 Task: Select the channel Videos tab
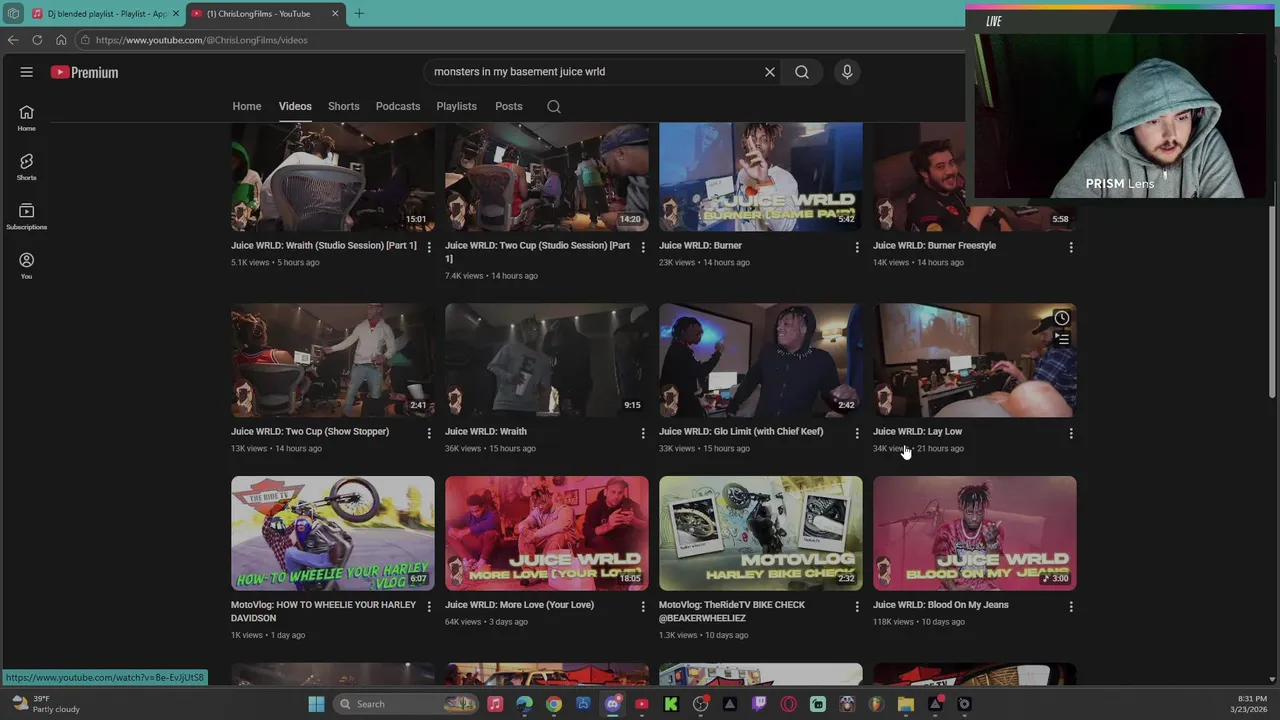click(x=295, y=106)
